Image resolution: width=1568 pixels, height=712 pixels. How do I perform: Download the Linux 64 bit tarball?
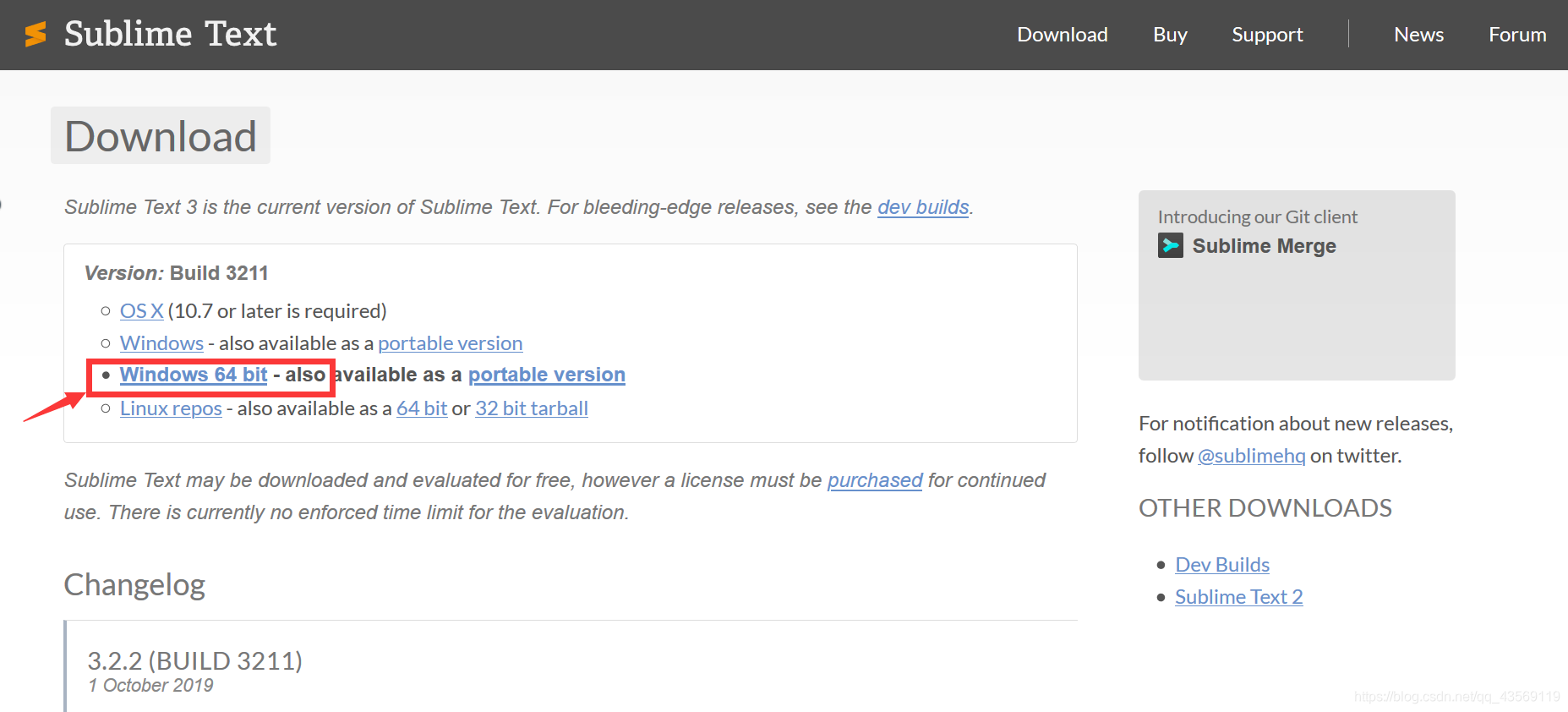422,408
